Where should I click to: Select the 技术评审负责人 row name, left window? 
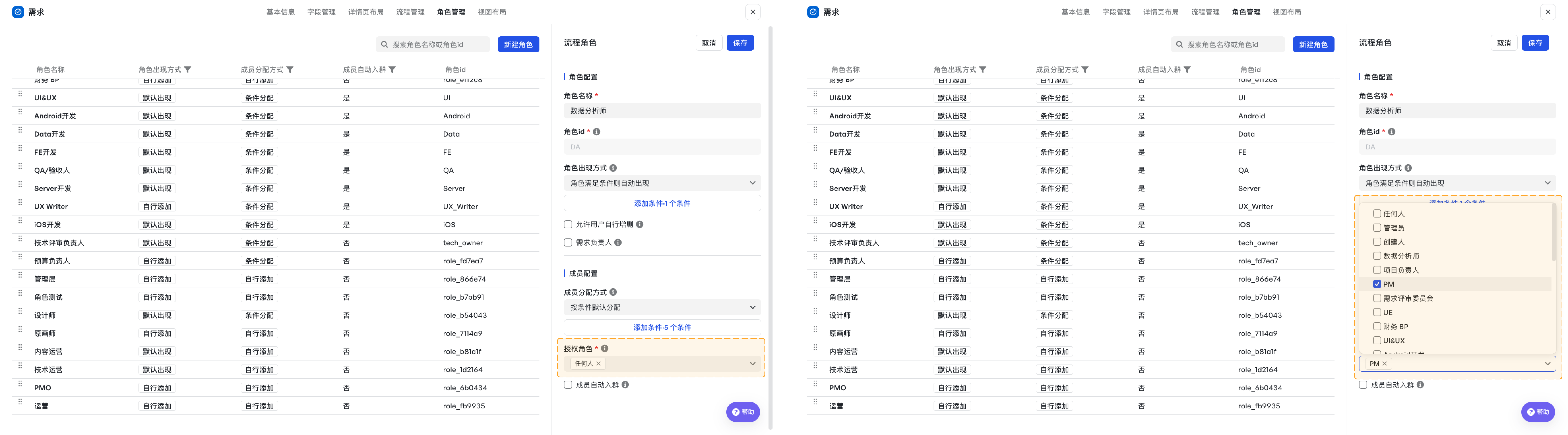click(59, 243)
